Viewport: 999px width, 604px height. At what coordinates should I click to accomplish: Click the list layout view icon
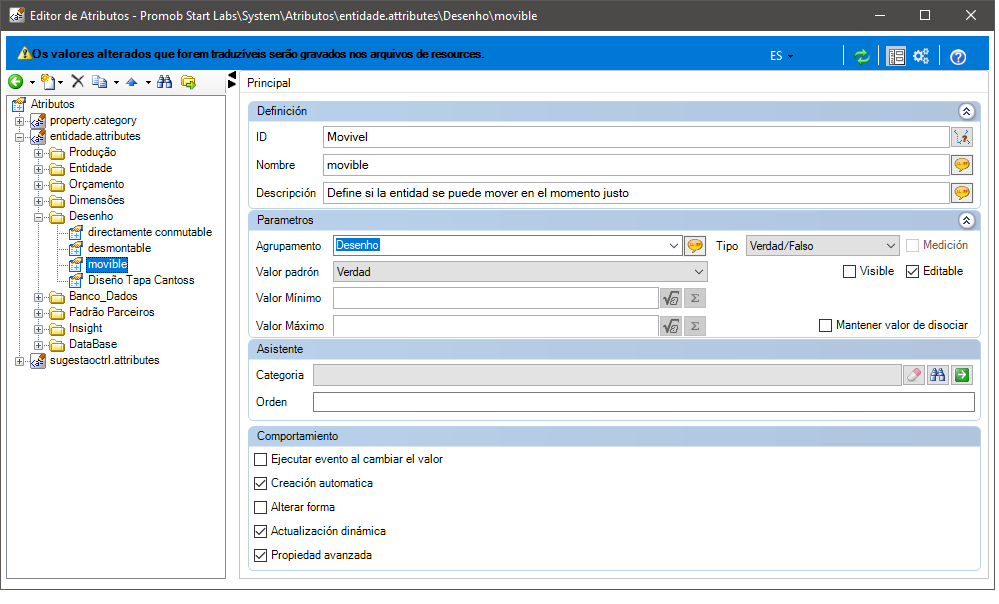click(x=896, y=57)
